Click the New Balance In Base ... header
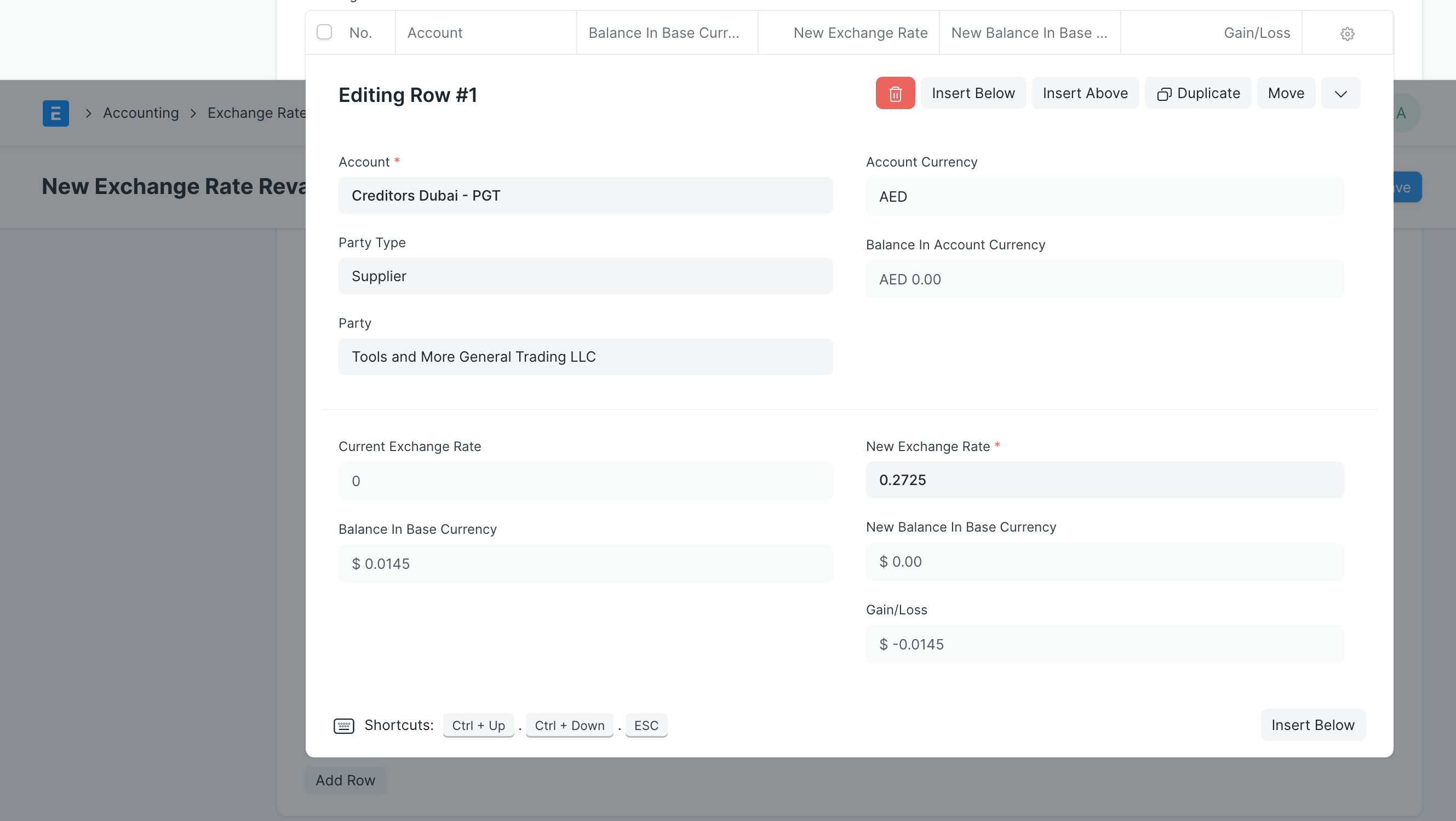This screenshot has width=1456, height=821. click(1030, 33)
